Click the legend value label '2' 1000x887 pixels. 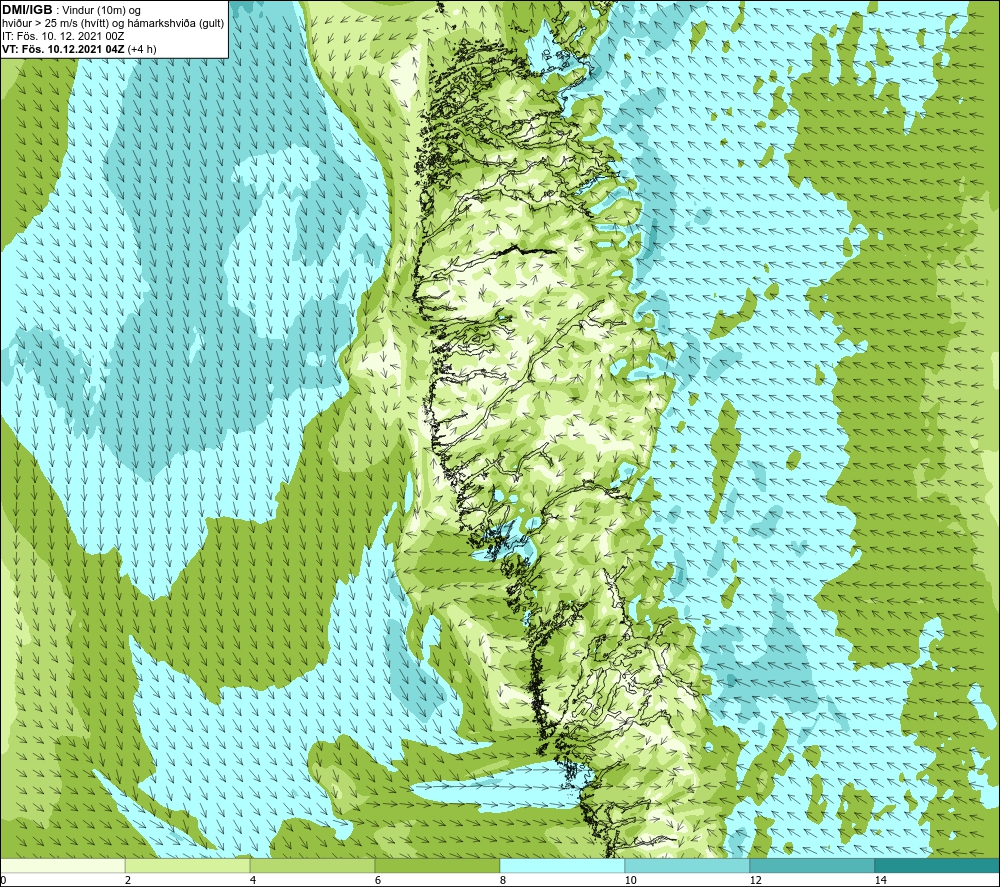tap(128, 880)
